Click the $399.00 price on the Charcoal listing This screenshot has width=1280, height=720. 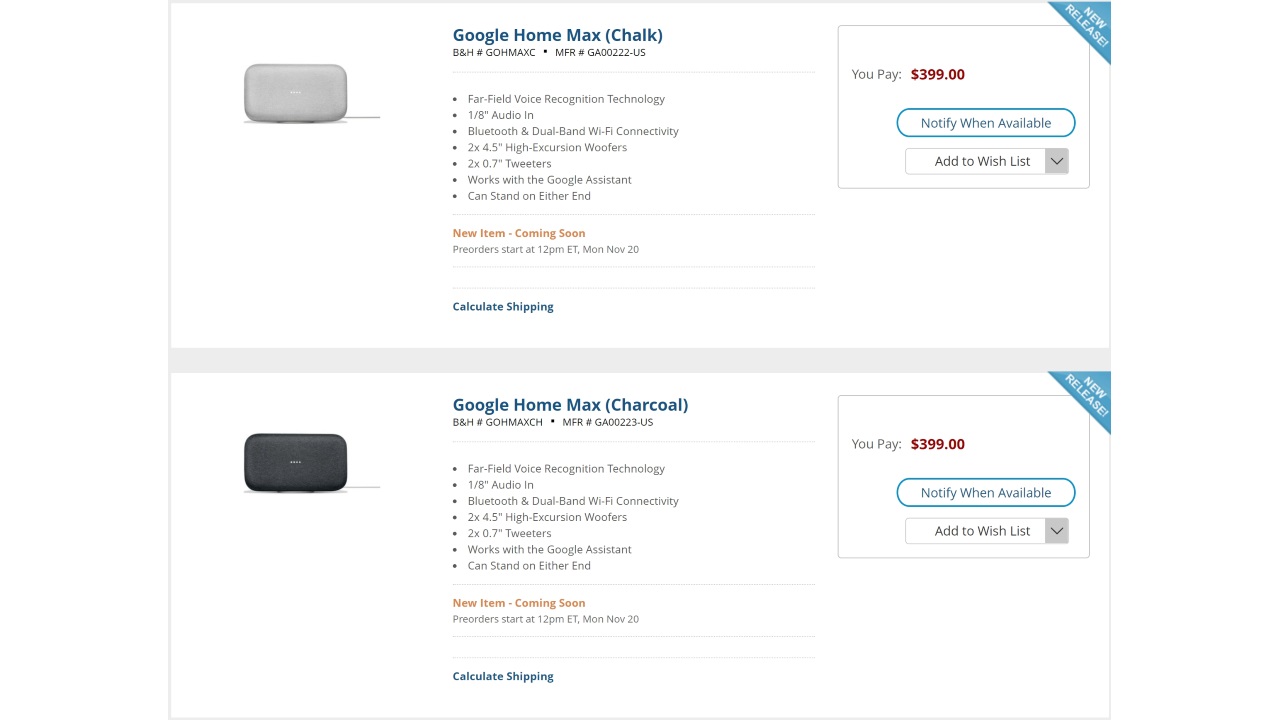tap(937, 444)
